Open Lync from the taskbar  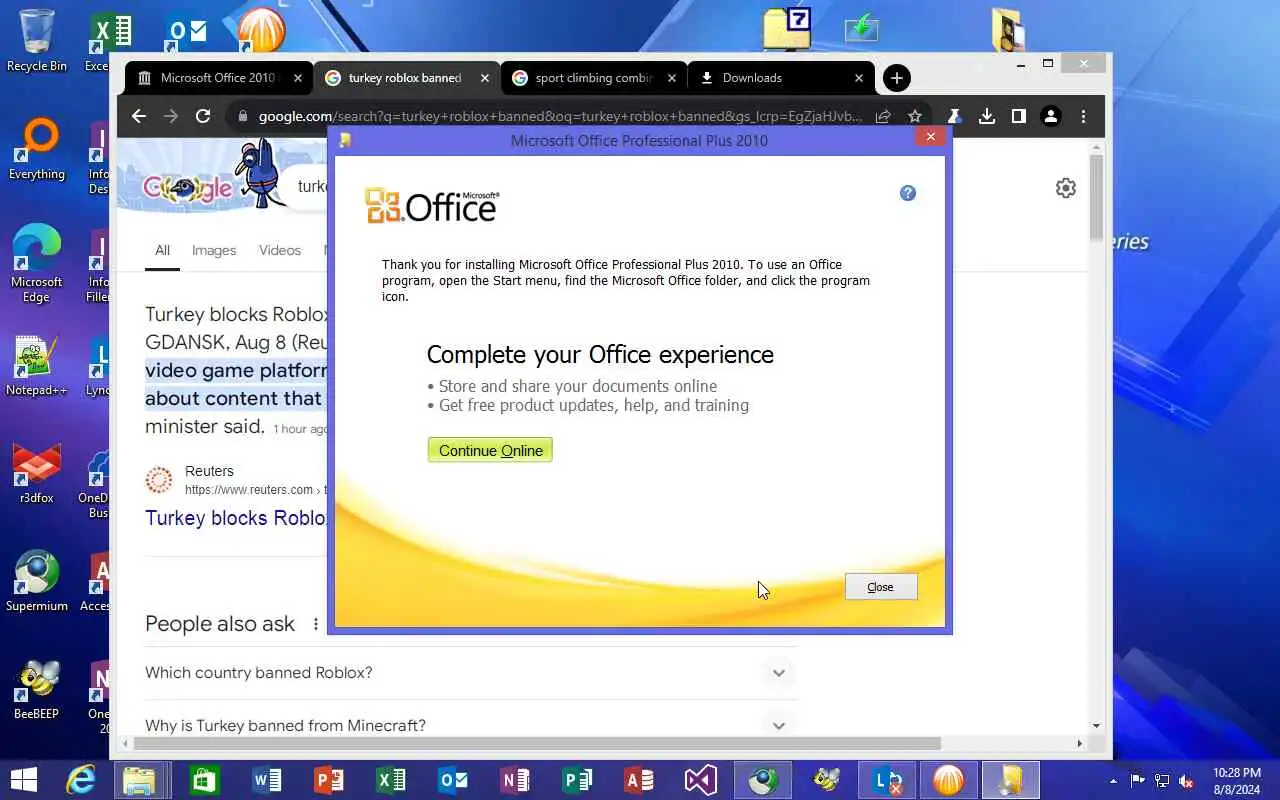(x=887, y=780)
